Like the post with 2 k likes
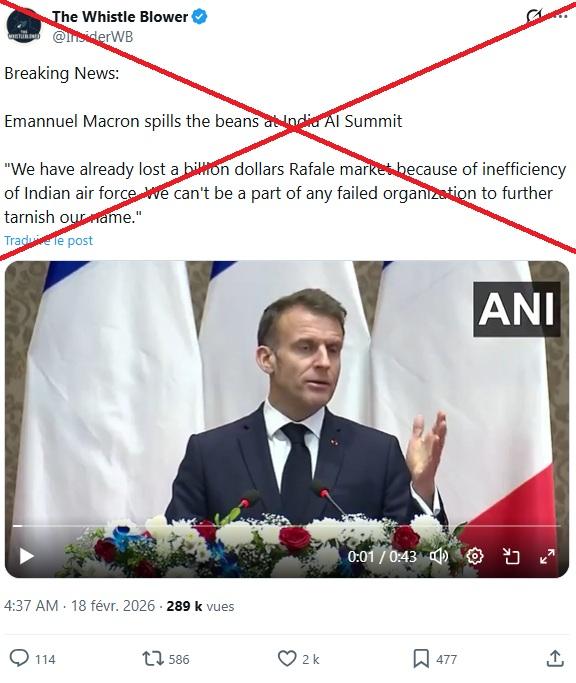576x683 pixels. click(298, 659)
